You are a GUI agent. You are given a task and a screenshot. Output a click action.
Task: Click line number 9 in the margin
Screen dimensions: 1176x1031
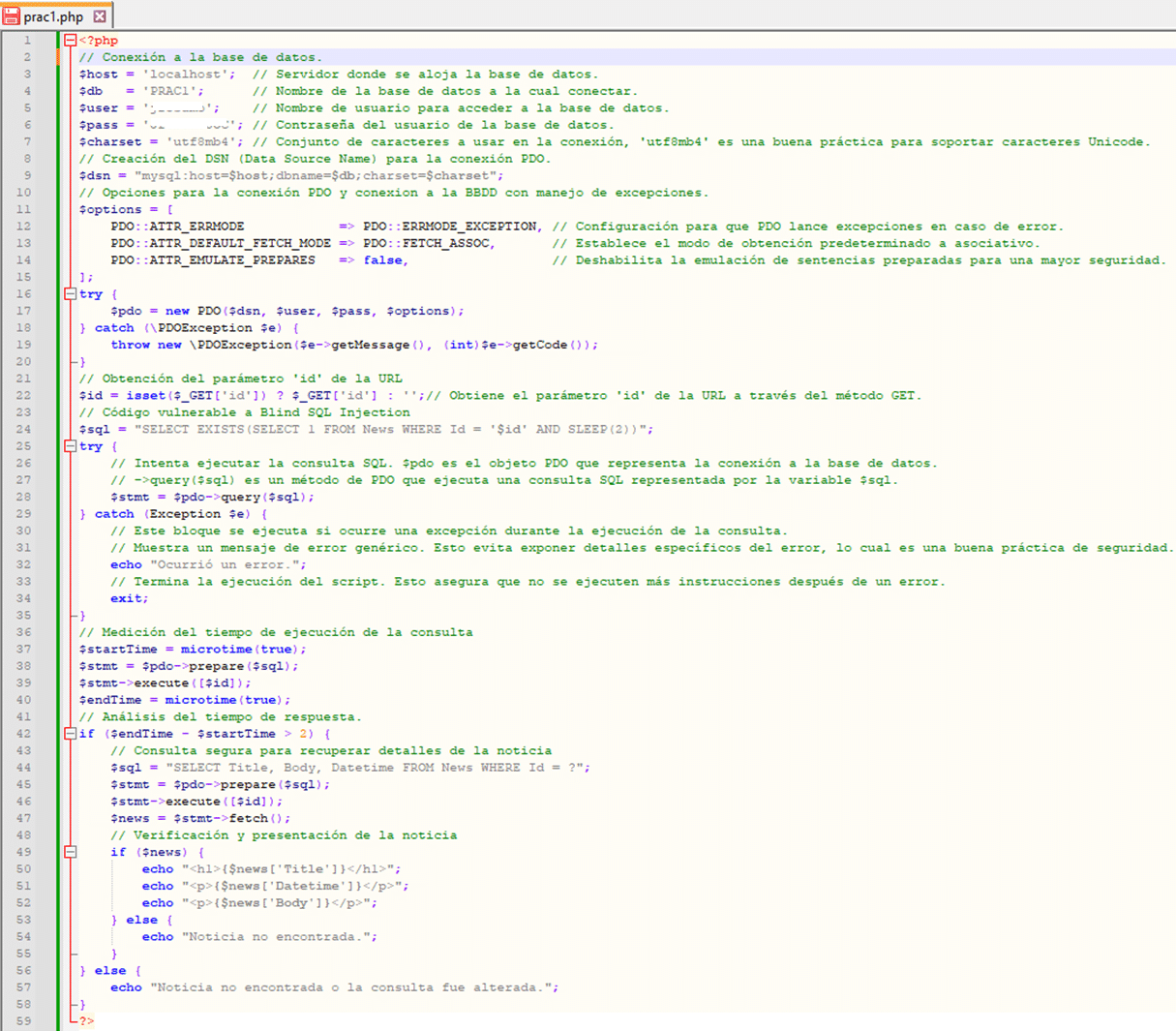tap(27, 175)
